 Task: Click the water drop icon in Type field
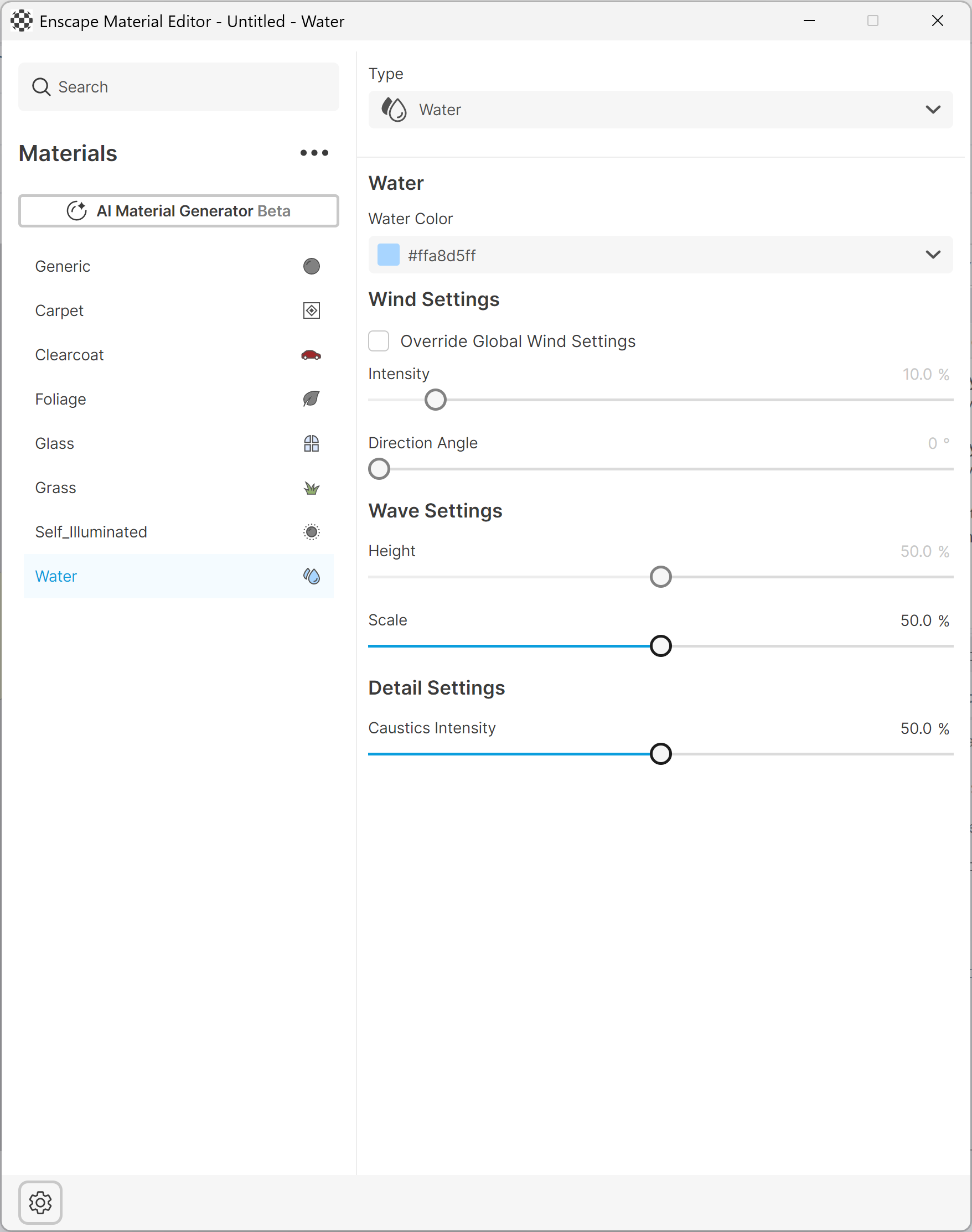(x=394, y=109)
